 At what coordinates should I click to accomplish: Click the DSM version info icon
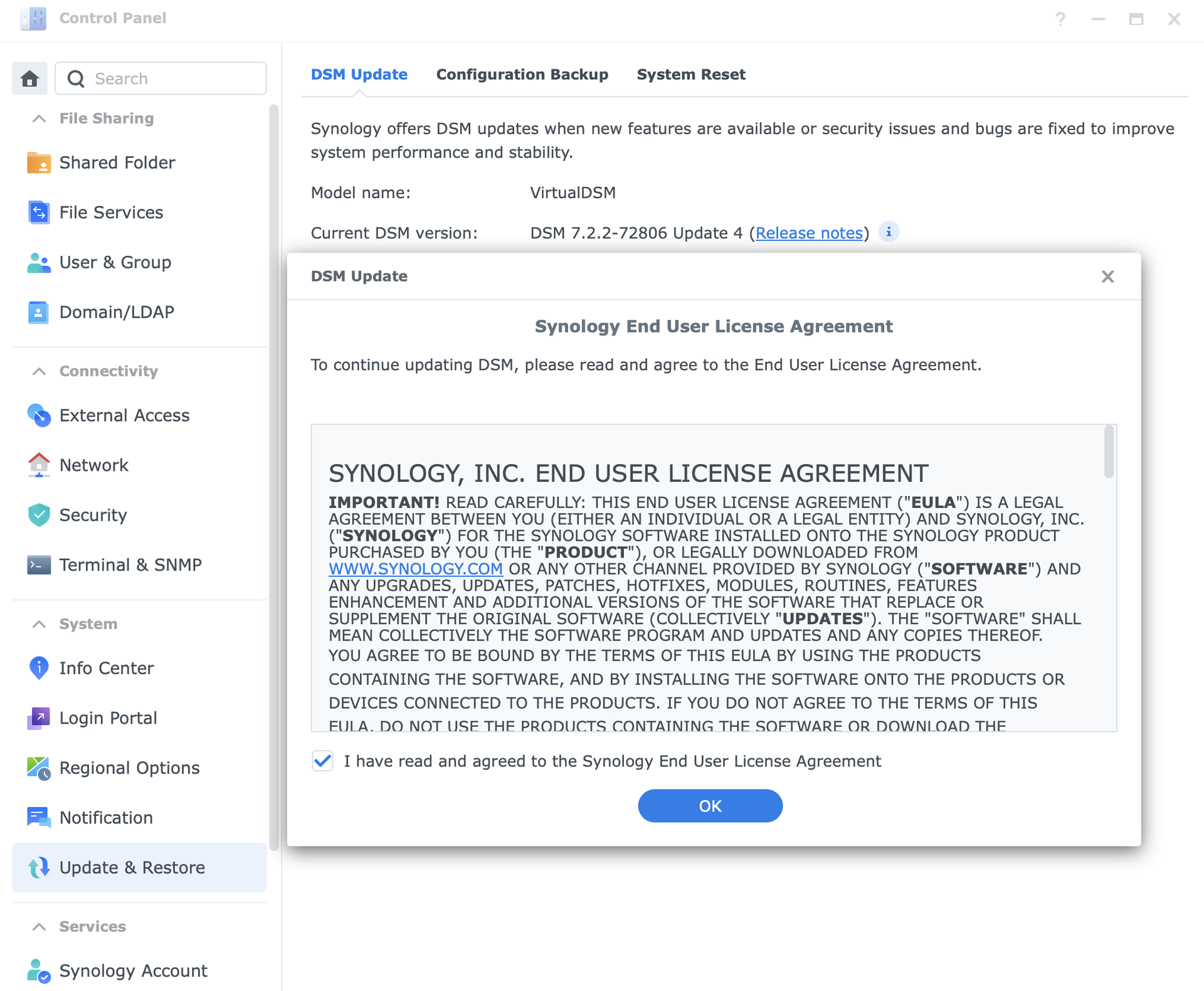888,232
